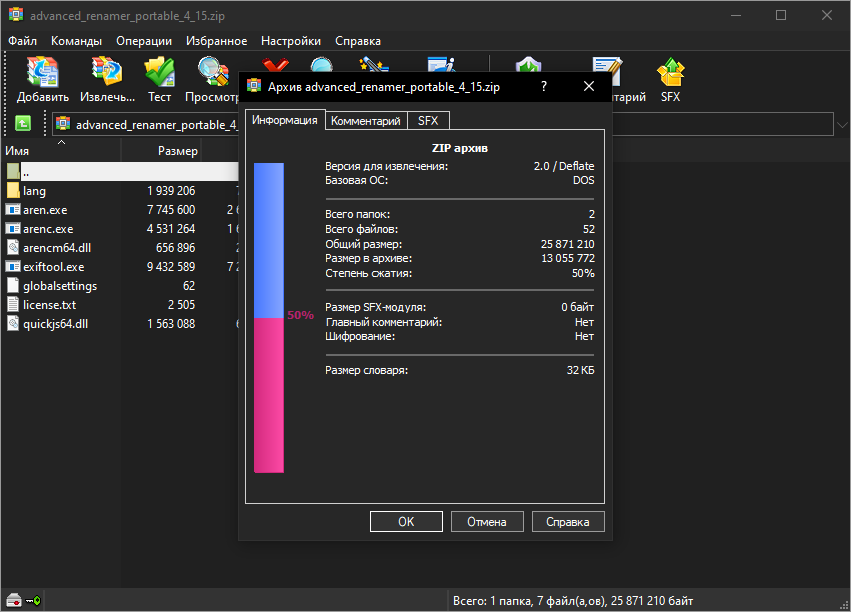Select the 'arencm64.dll' file name
This screenshot has height=612, width=851.
coord(57,248)
